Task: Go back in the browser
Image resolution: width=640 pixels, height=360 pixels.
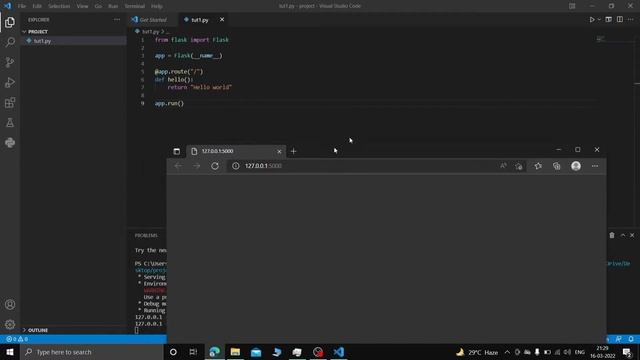Action: [178, 166]
